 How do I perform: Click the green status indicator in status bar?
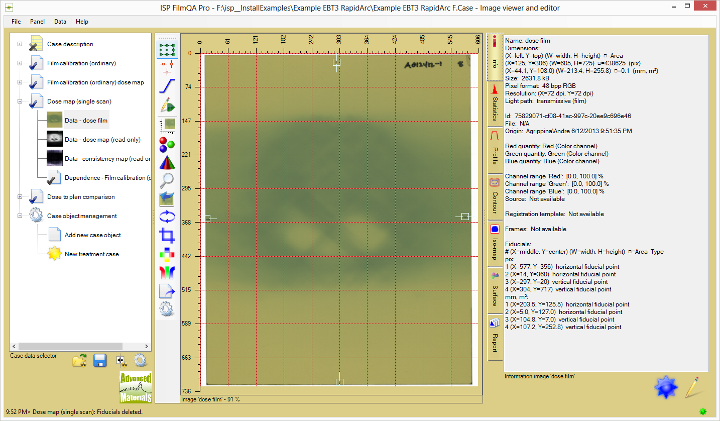[x=703, y=411]
